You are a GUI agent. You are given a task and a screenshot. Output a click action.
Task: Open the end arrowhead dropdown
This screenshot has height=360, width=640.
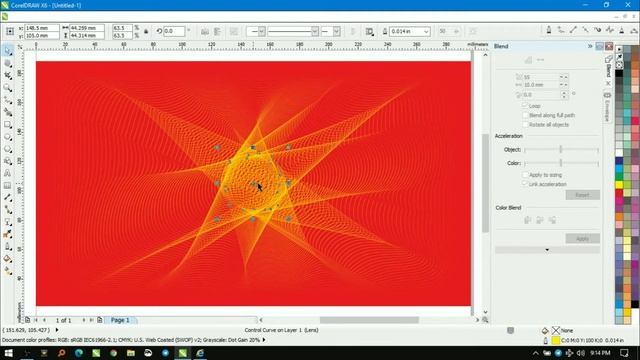(336, 31)
